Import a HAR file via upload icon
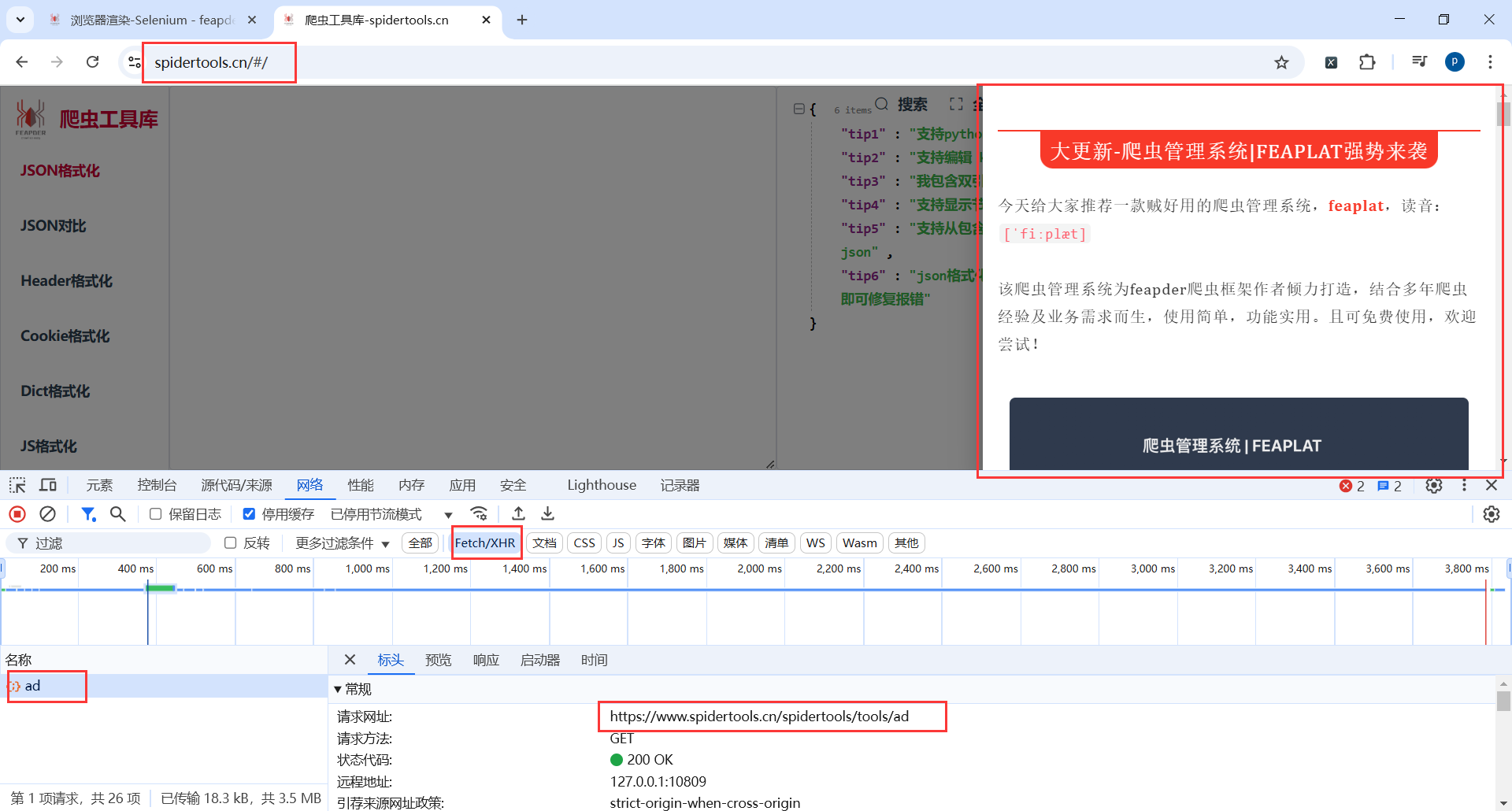This screenshot has width=1512, height=811. (x=518, y=514)
